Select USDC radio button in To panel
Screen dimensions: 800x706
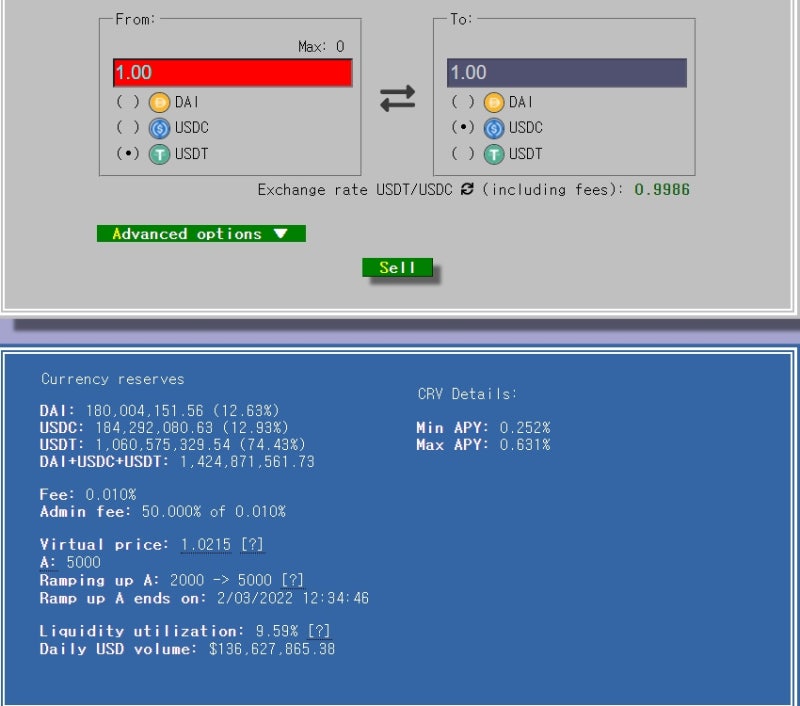click(x=462, y=127)
